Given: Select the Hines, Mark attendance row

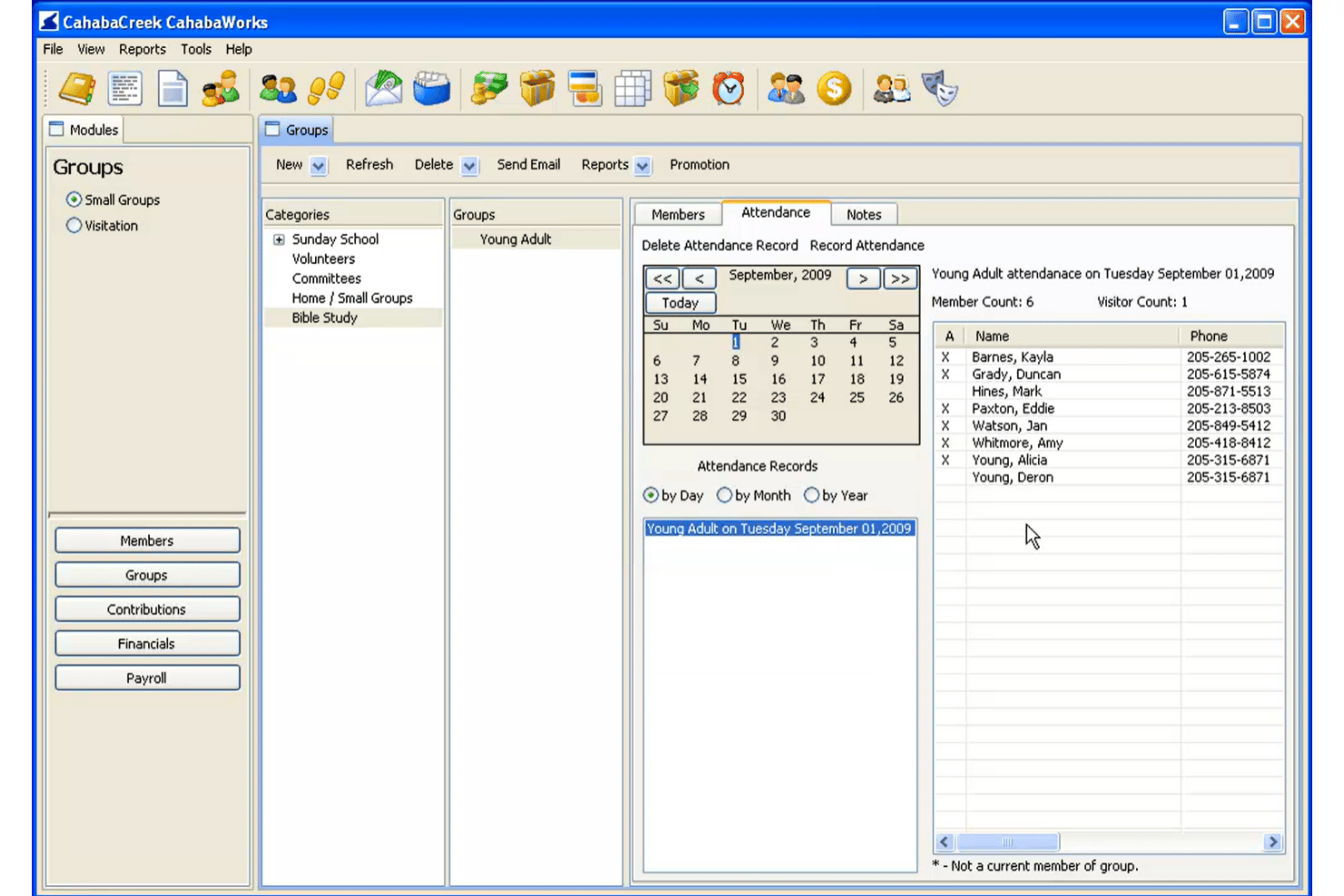Looking at the screenshot, I should [1110, 391].
